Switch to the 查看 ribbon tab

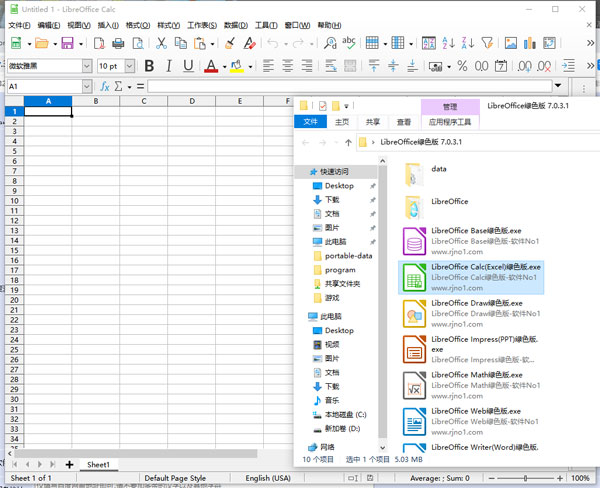point(403,122)
